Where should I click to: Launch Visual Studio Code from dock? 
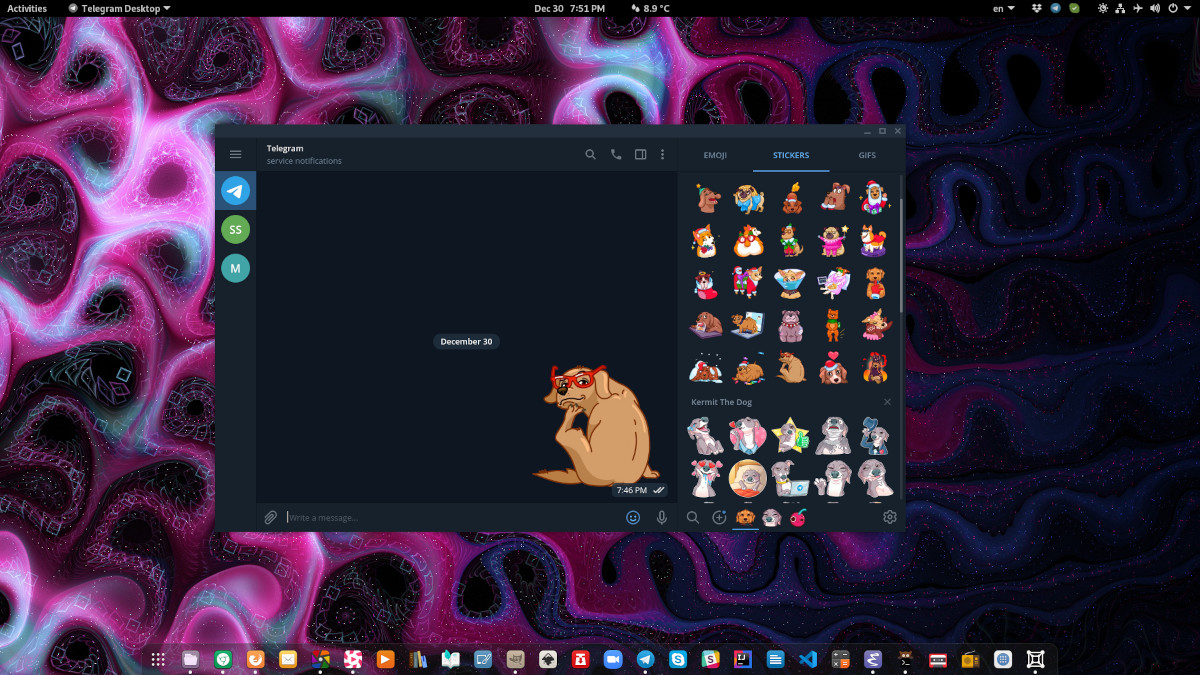[808, 659]
